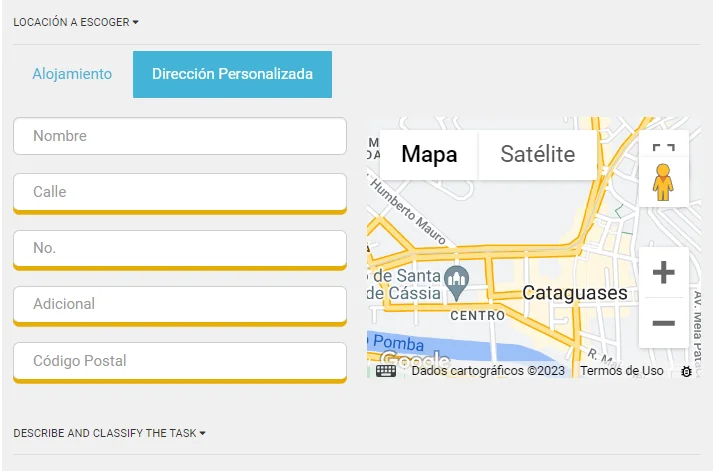
Task: Focus the Calle text field
Action: (x=179, y=191)
